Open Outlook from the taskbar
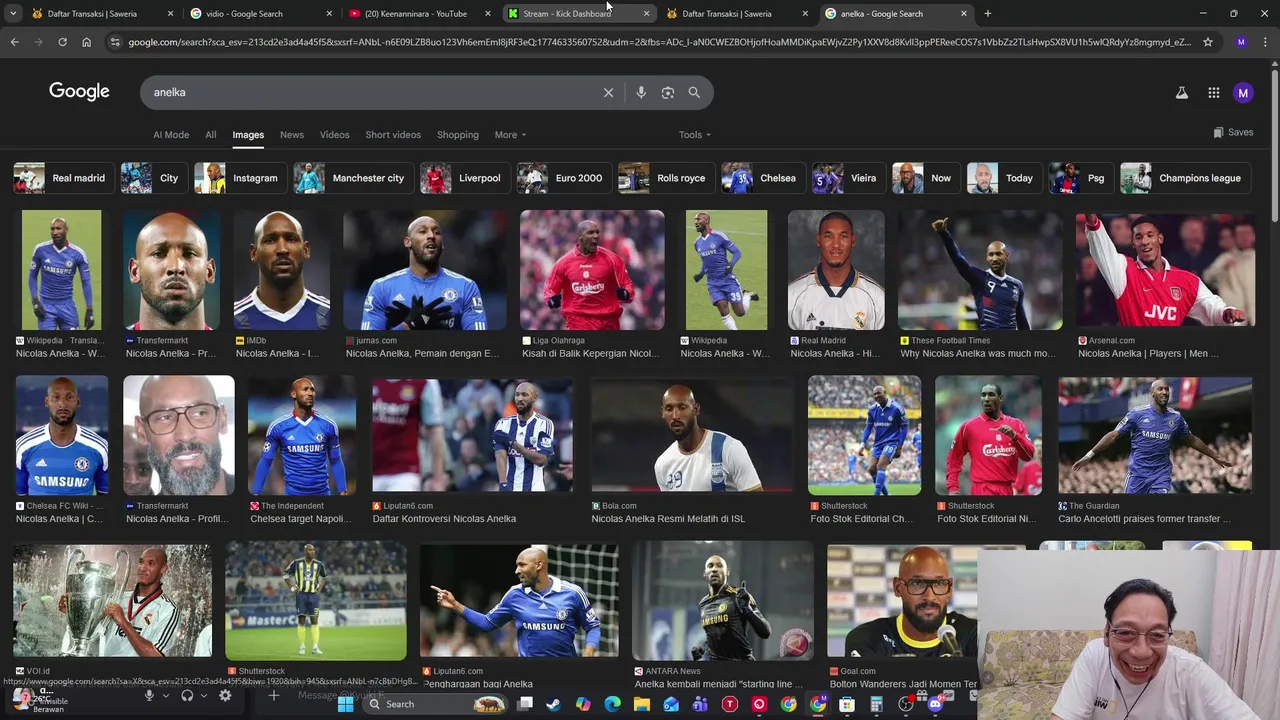Screen dimensions: 1280x720 (x=671, y=704)
